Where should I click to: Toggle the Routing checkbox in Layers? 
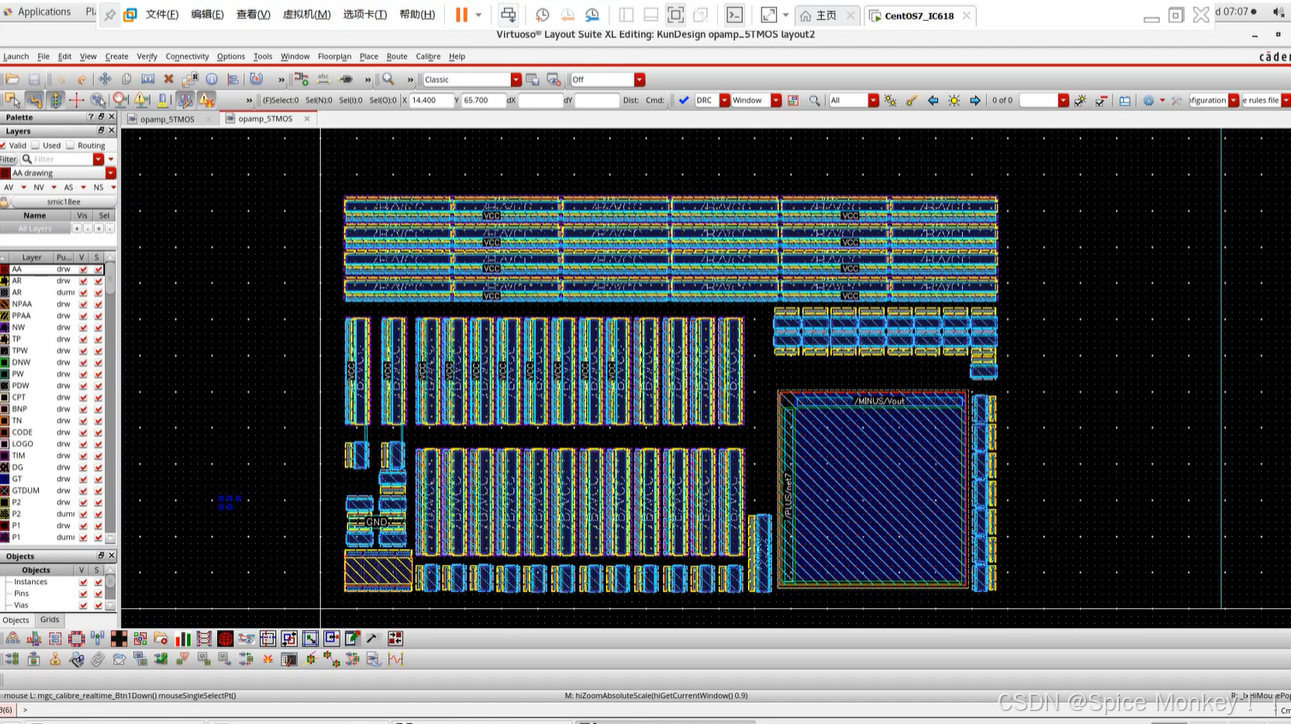(70, 145)
